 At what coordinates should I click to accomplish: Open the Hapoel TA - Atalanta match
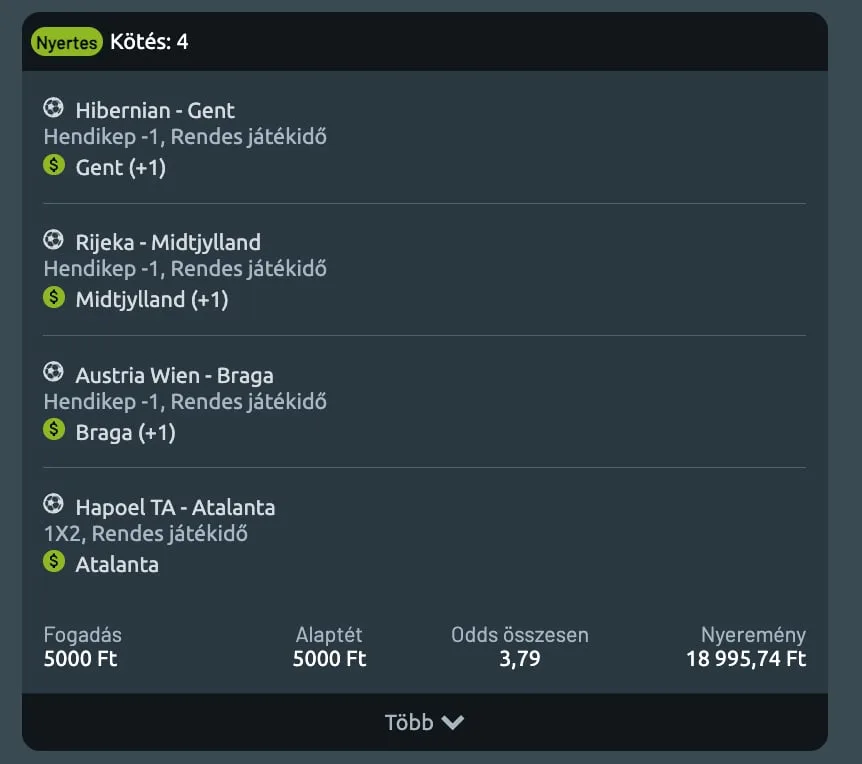click(x=175, y=507)
